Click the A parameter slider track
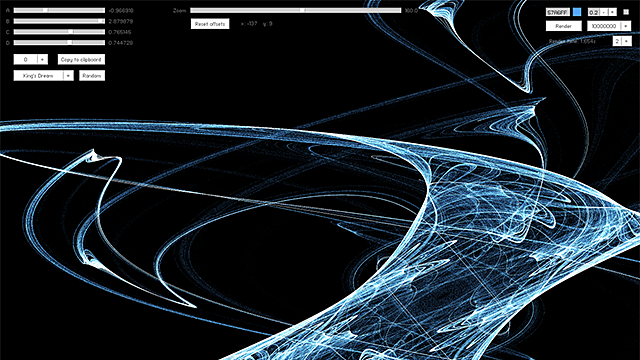 click(x=59, y=11)
